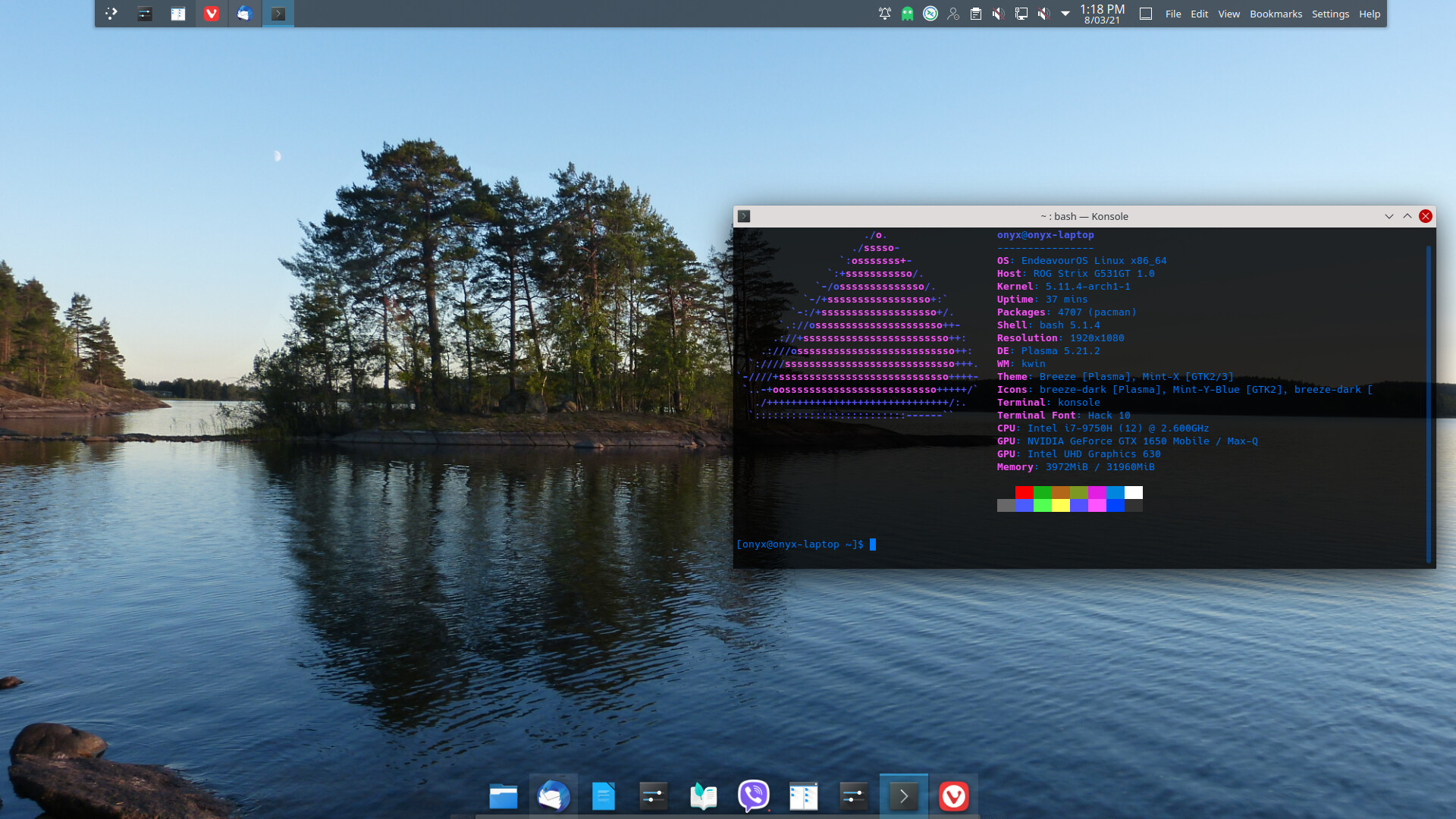Open the clock showing 1:18 PM

tap(1102, 14)
